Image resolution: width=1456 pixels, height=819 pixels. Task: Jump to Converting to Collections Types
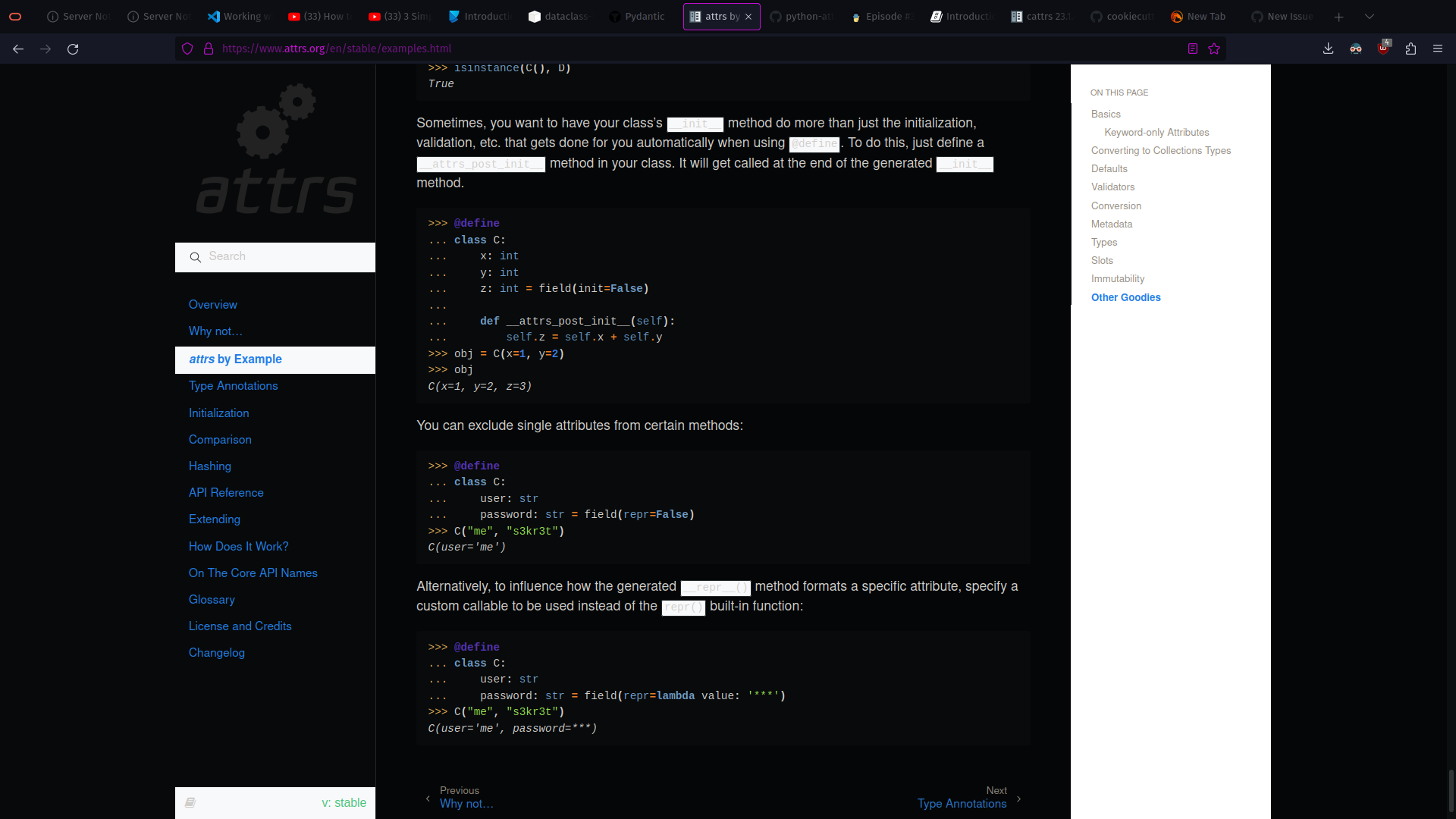coord(1161,150)
